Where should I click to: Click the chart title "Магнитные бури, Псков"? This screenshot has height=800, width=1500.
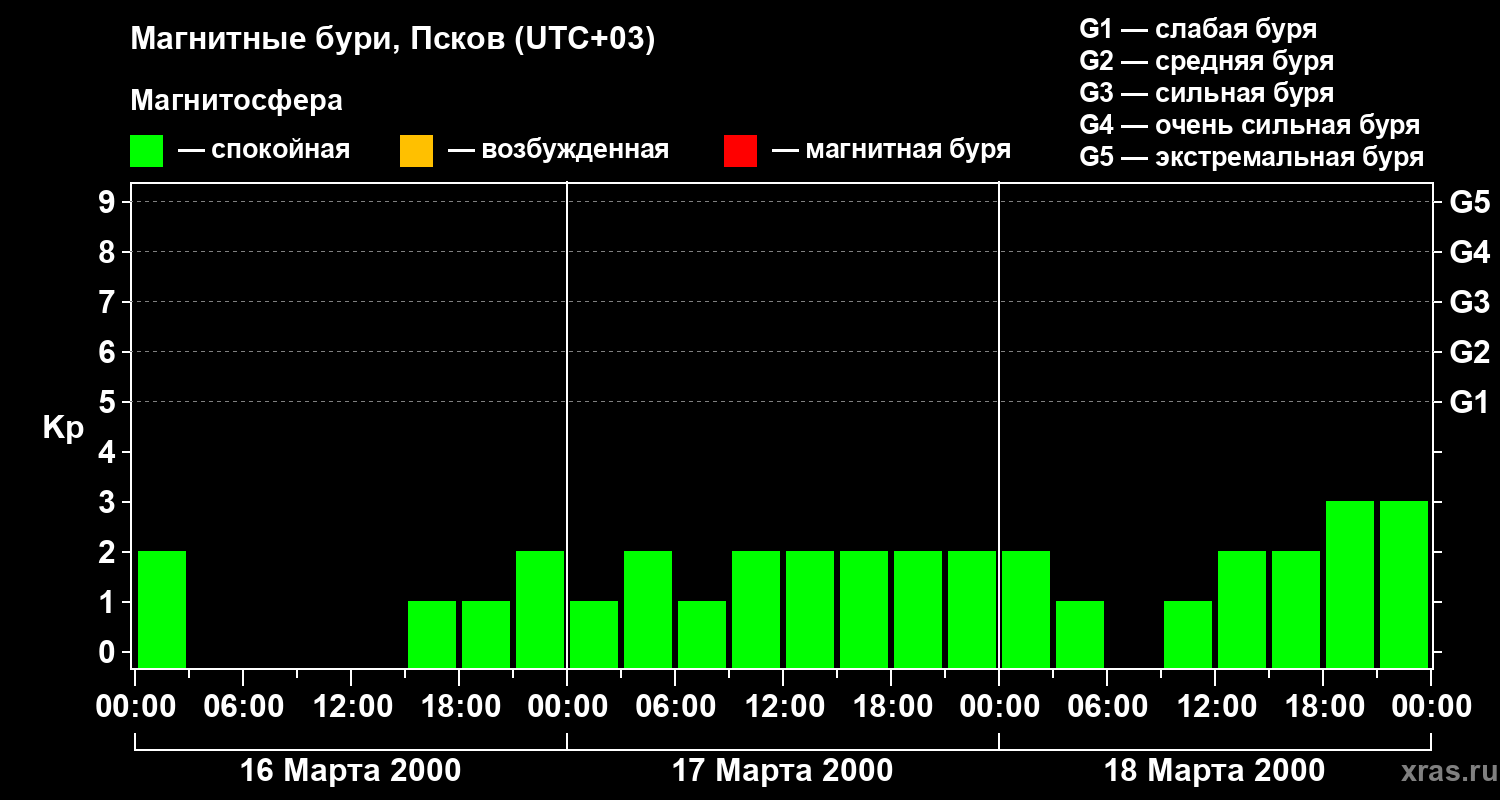click(x=392, y=39)
